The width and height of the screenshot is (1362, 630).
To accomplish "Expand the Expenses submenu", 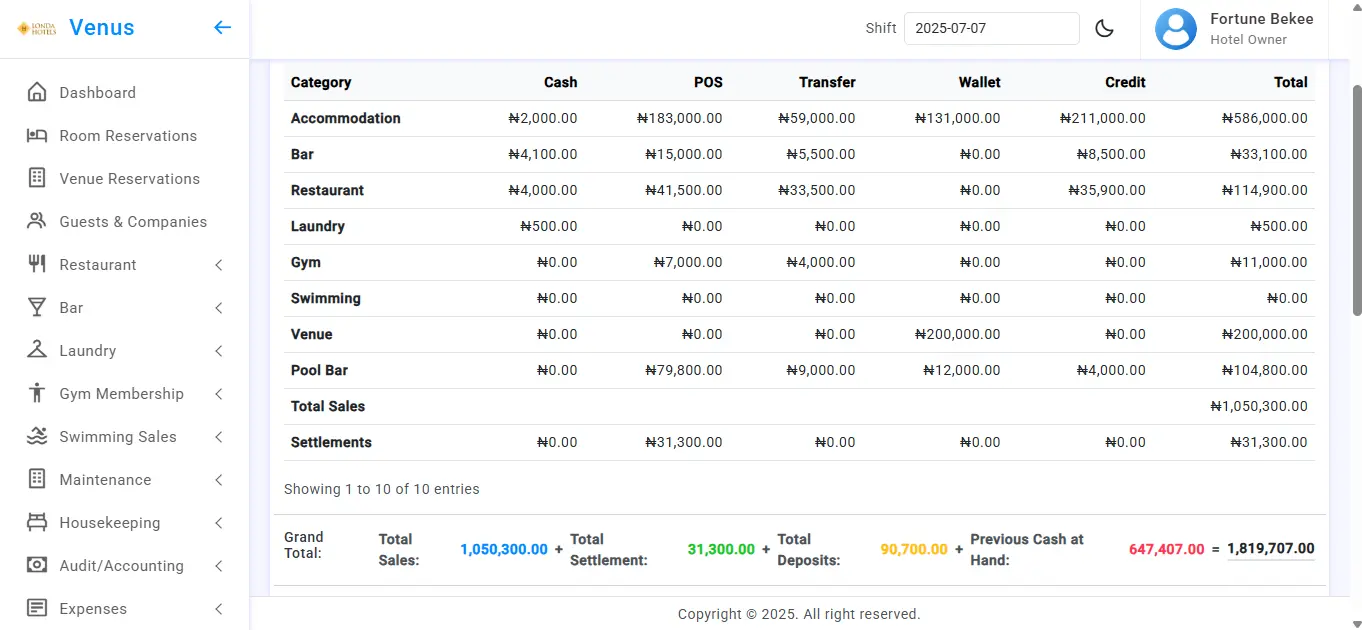I will pos(218,608).
